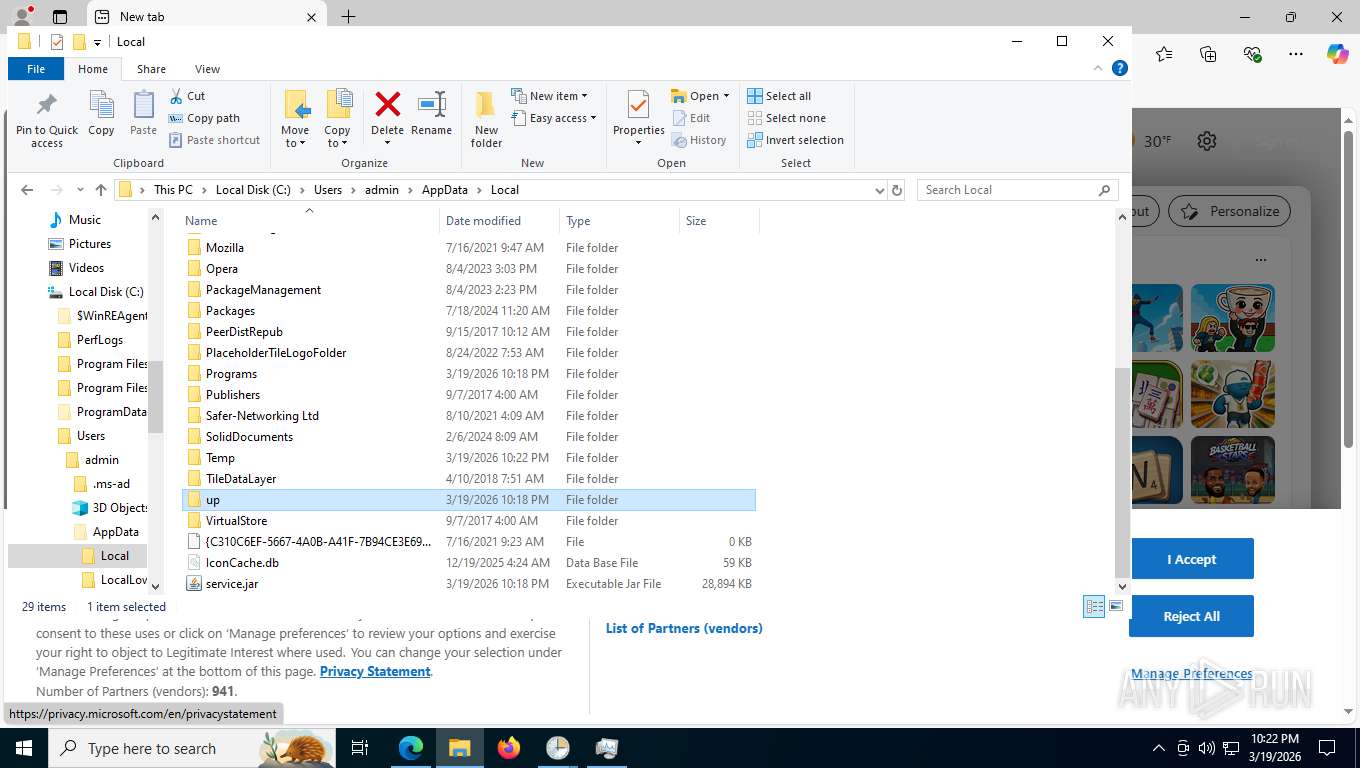Open Task View from taskbar

(360, 748)
